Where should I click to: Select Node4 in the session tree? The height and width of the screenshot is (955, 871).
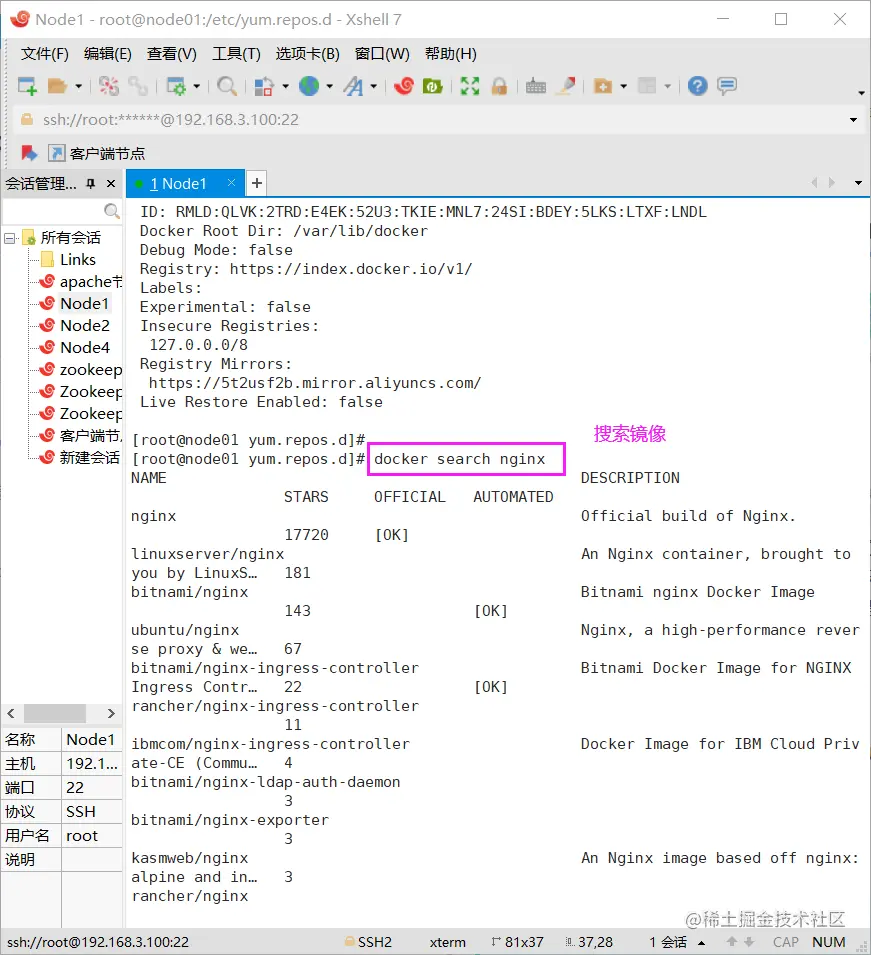(85, 347)
